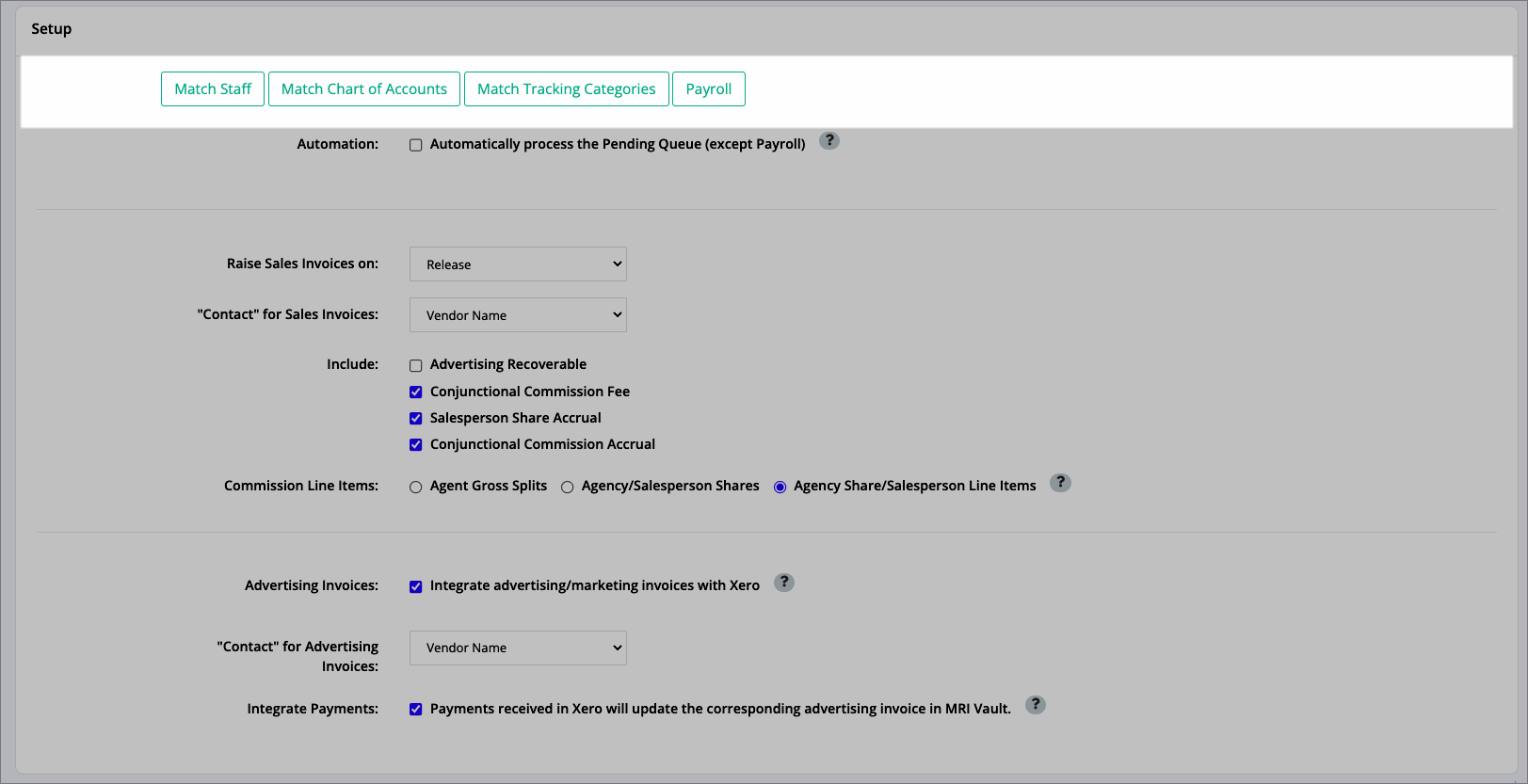Show help for Integrate Payments option
This screenshot has width=1528, height=784.
click(x=1036, y=705)
